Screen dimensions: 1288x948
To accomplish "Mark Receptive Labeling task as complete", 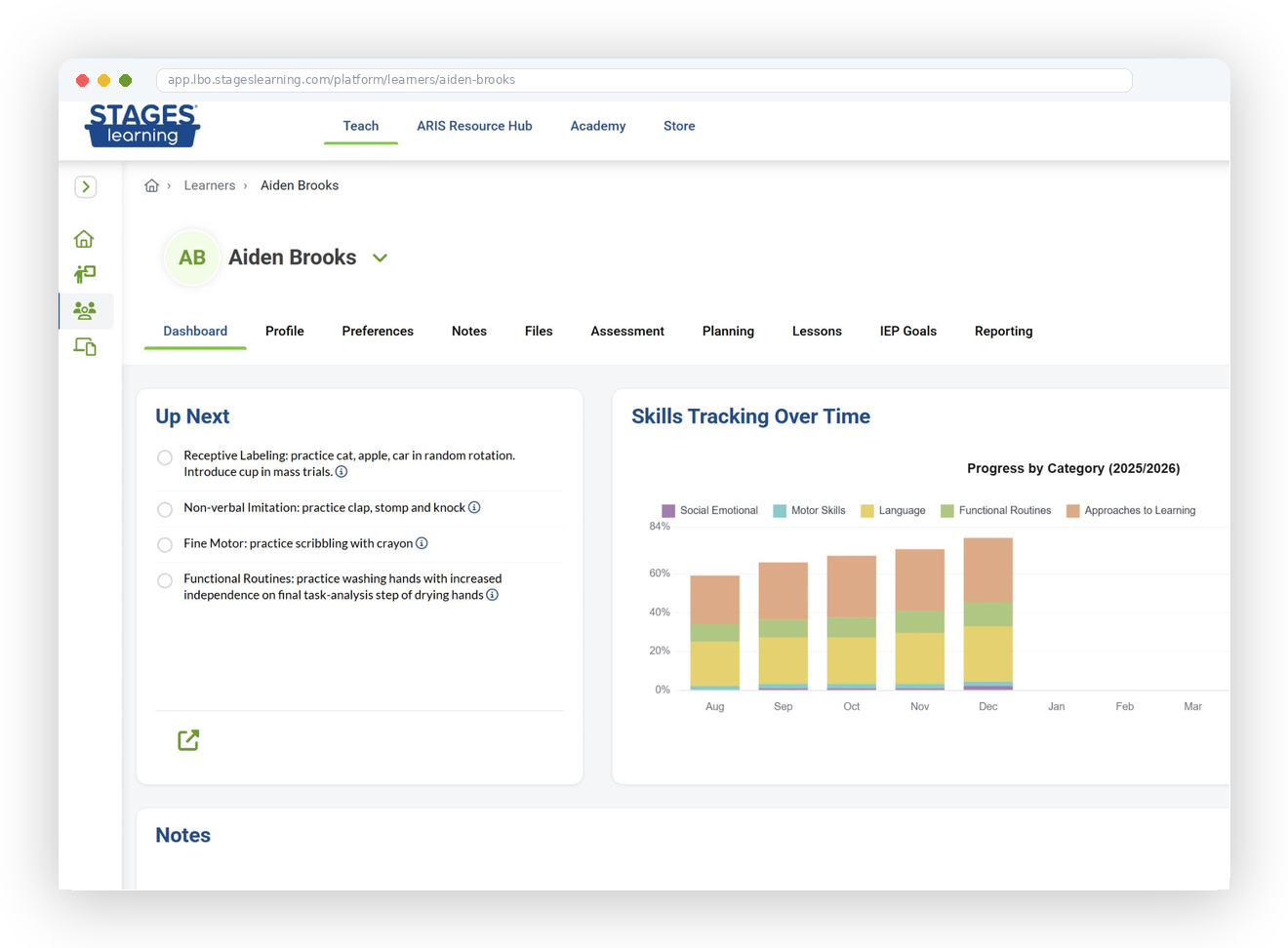I will click(165, 457).
